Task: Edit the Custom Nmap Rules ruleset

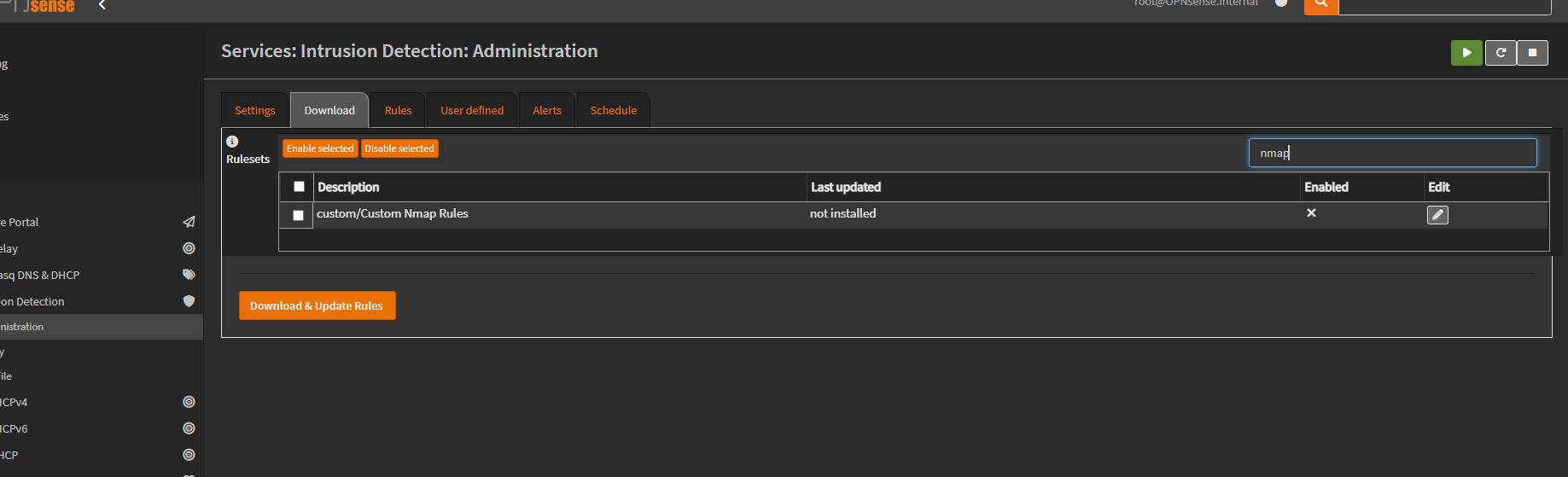Action: point(1437,215)
